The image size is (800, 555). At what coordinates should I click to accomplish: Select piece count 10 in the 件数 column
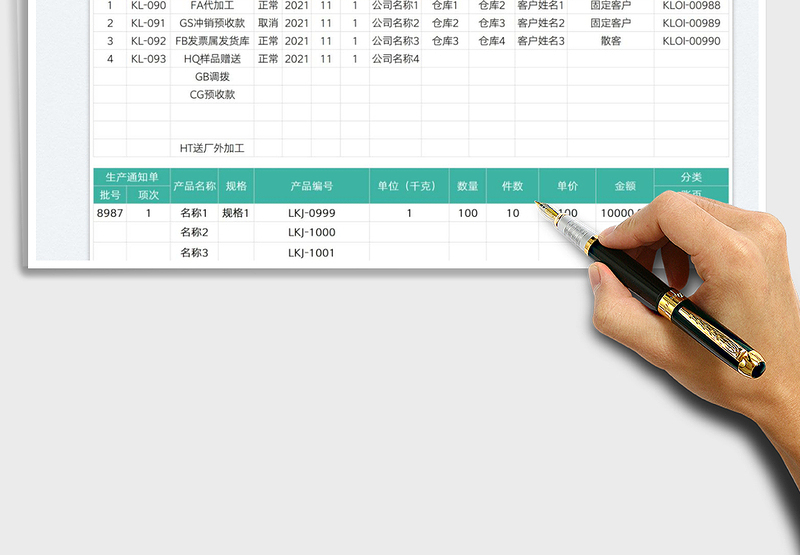click(x=513, y=213)
